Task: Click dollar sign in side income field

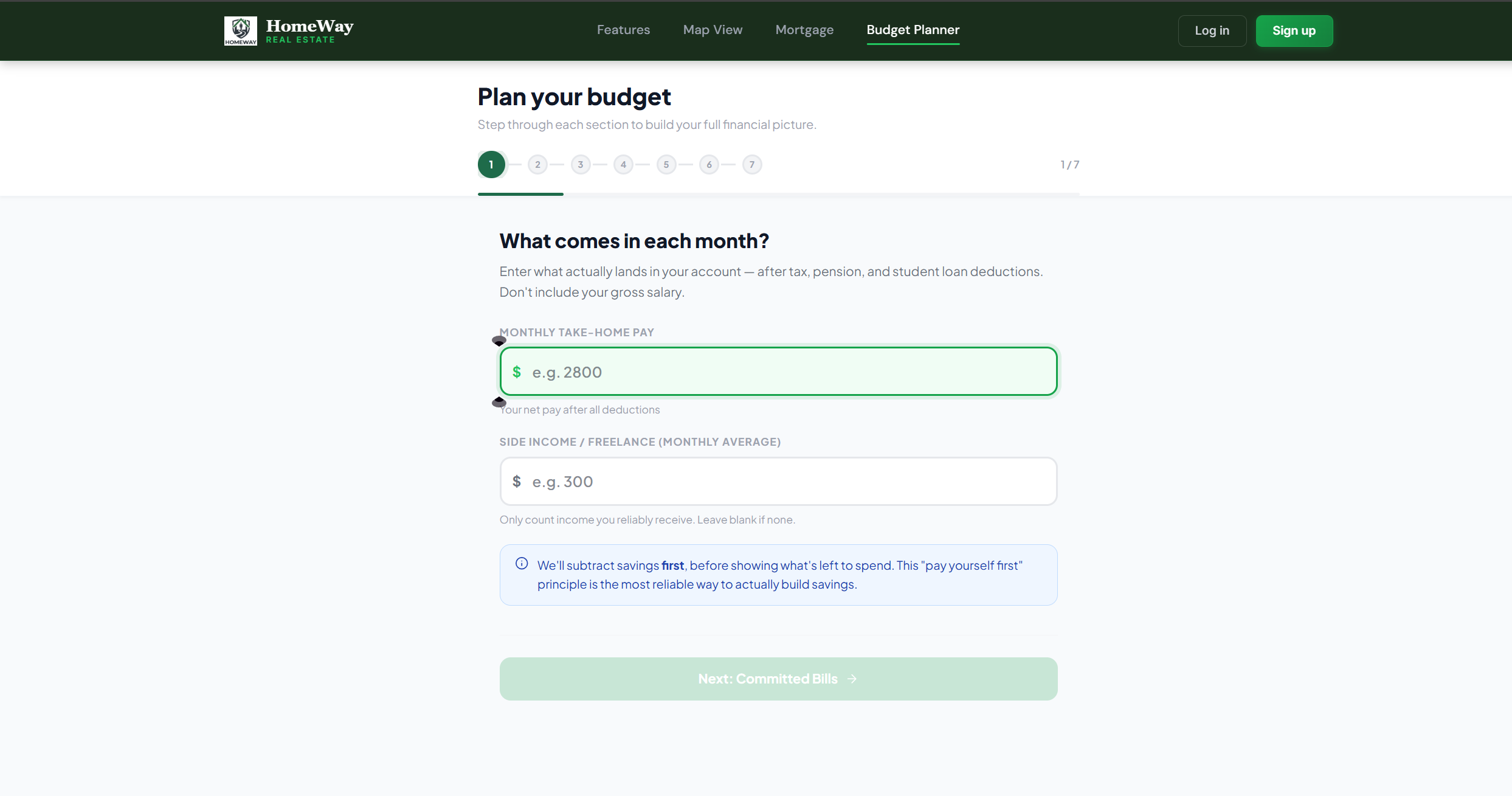Action: pos(517,482)
